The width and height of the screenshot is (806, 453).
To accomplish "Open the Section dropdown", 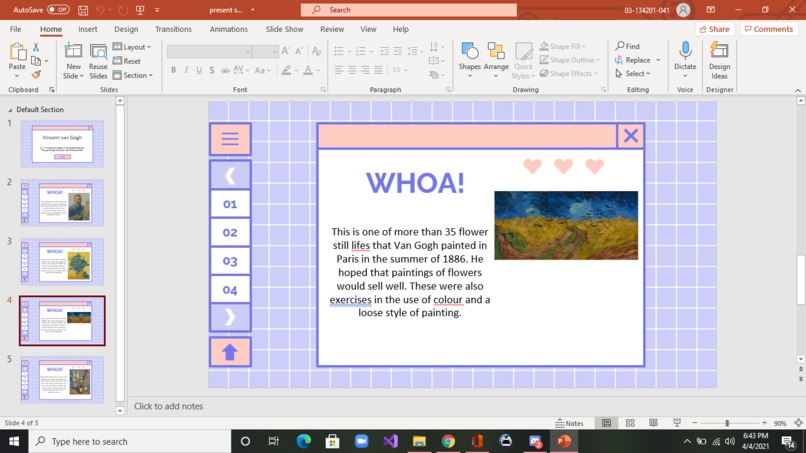I will click(x=133, y=75).
